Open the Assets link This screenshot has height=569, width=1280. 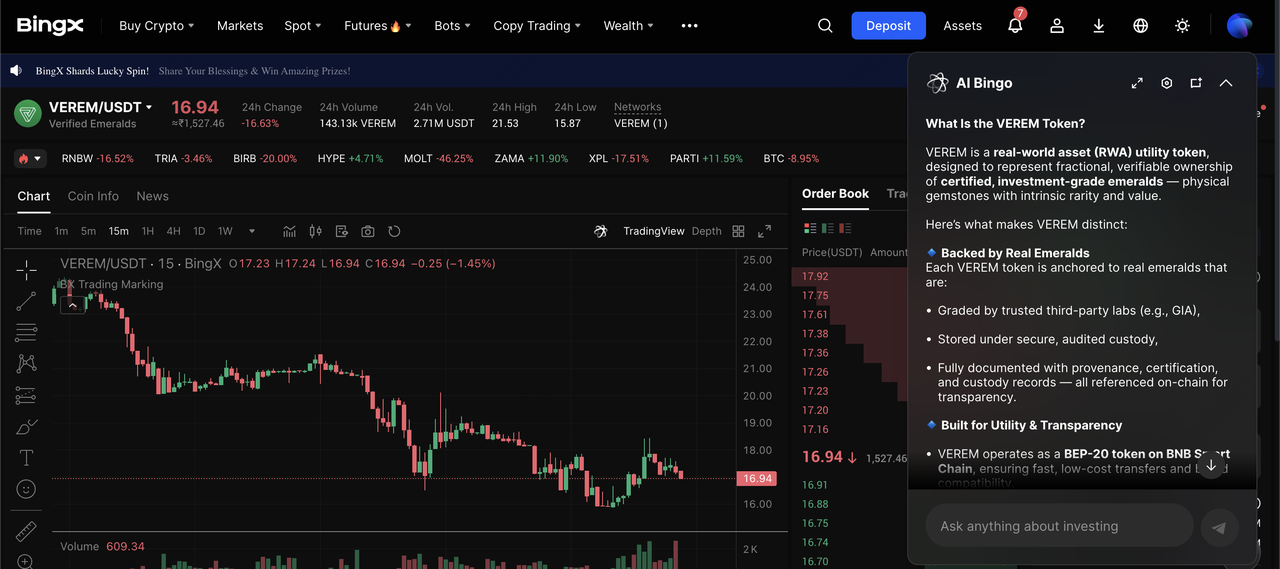pos(962,26)
